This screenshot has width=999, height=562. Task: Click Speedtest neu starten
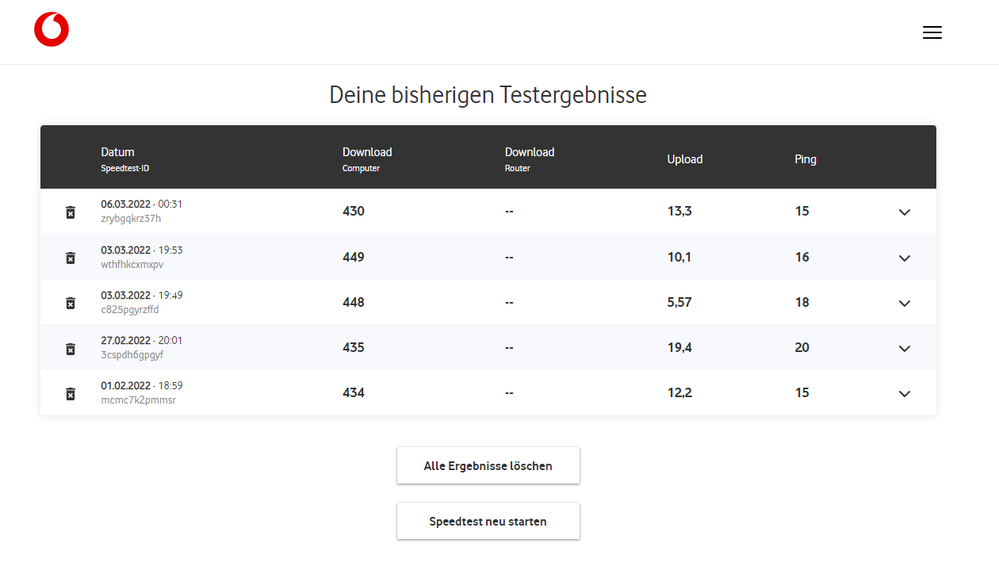(488, 521)
